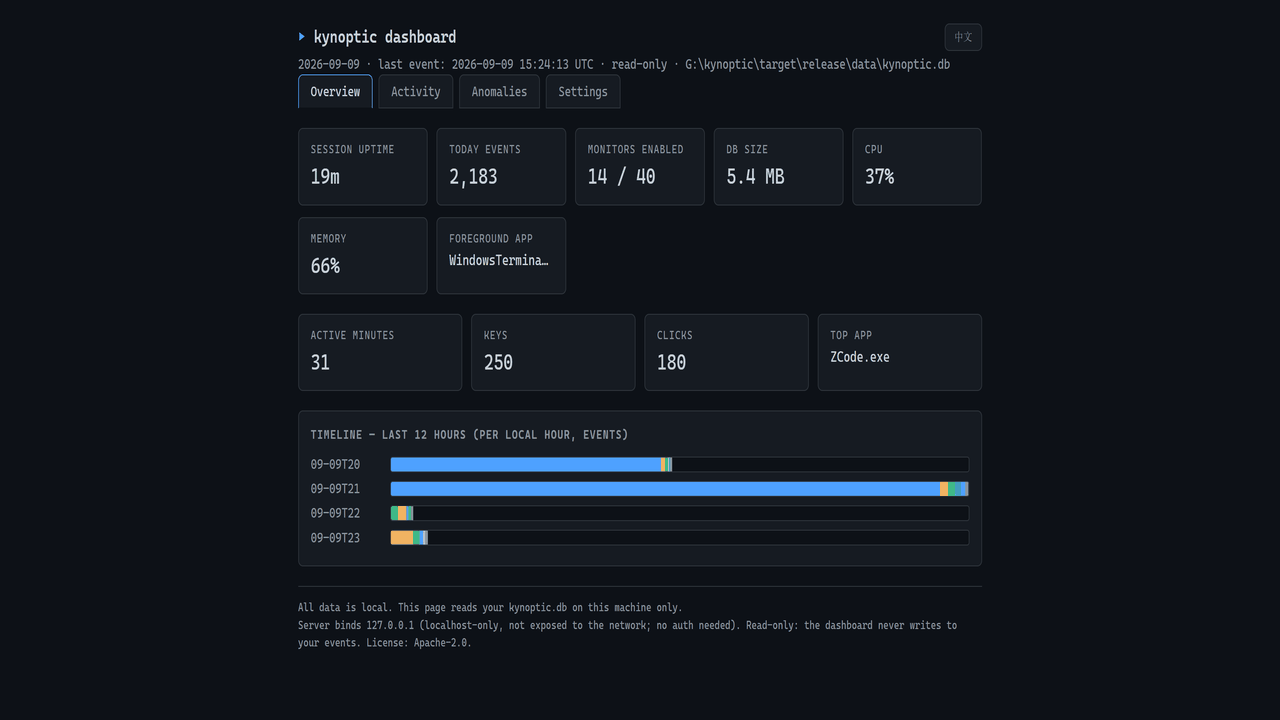Screen dimensions: 1280x720
Task: Click the 'All data is local' footer line
Action: tap(490, 607)
